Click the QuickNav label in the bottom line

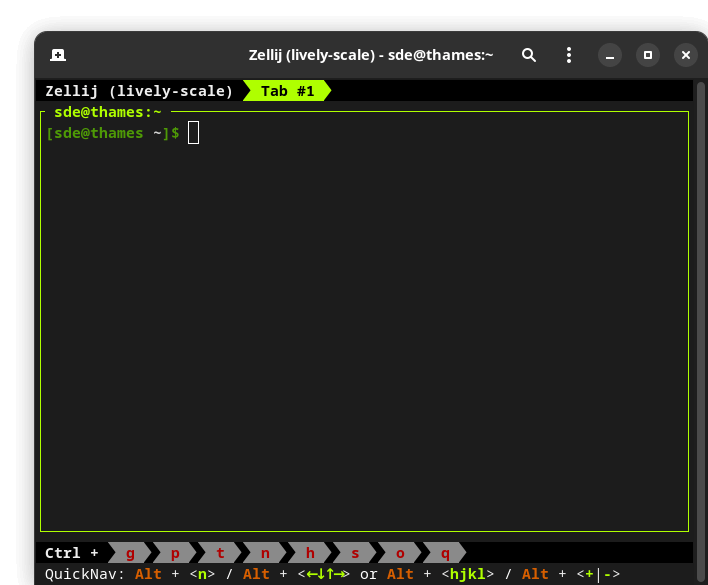[x=84, y=574]
